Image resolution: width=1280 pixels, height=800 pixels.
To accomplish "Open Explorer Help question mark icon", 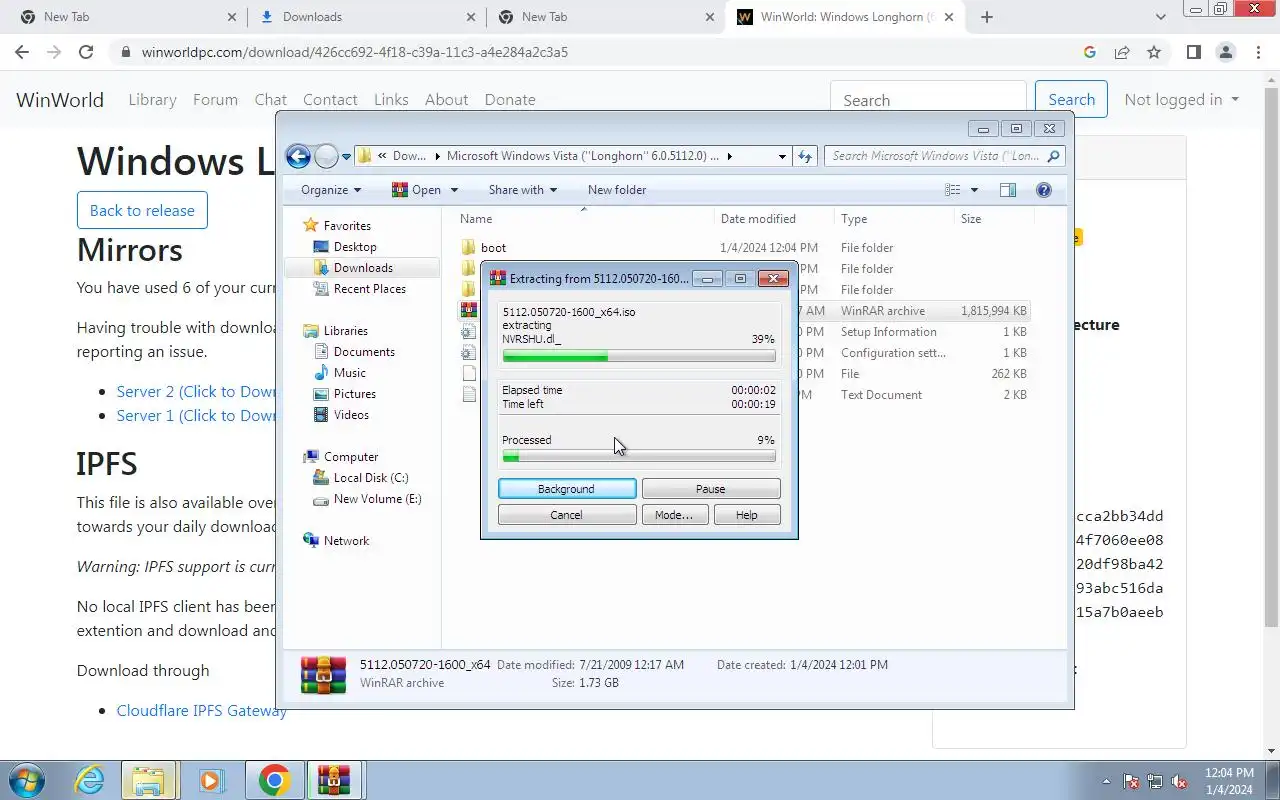I will [1044, 190].
